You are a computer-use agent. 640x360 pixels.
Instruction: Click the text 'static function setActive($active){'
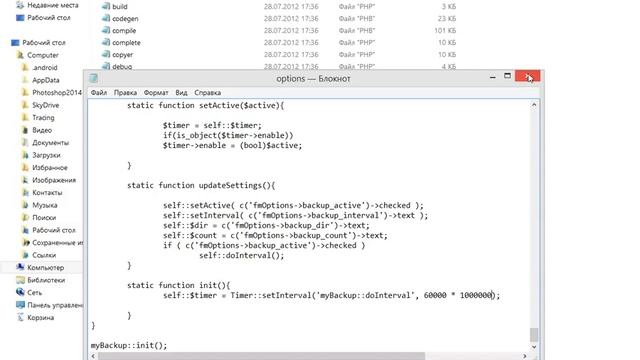click(205, 105)
